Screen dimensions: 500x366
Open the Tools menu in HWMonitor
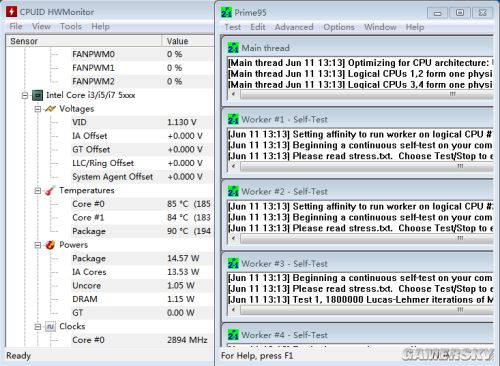click(71, 26)
